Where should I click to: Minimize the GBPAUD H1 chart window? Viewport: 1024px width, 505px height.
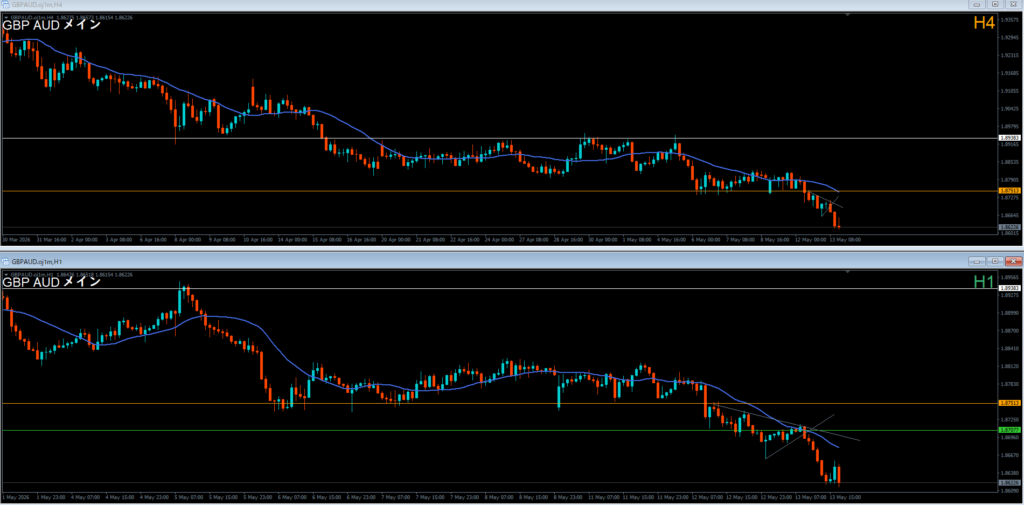point(978,261)
